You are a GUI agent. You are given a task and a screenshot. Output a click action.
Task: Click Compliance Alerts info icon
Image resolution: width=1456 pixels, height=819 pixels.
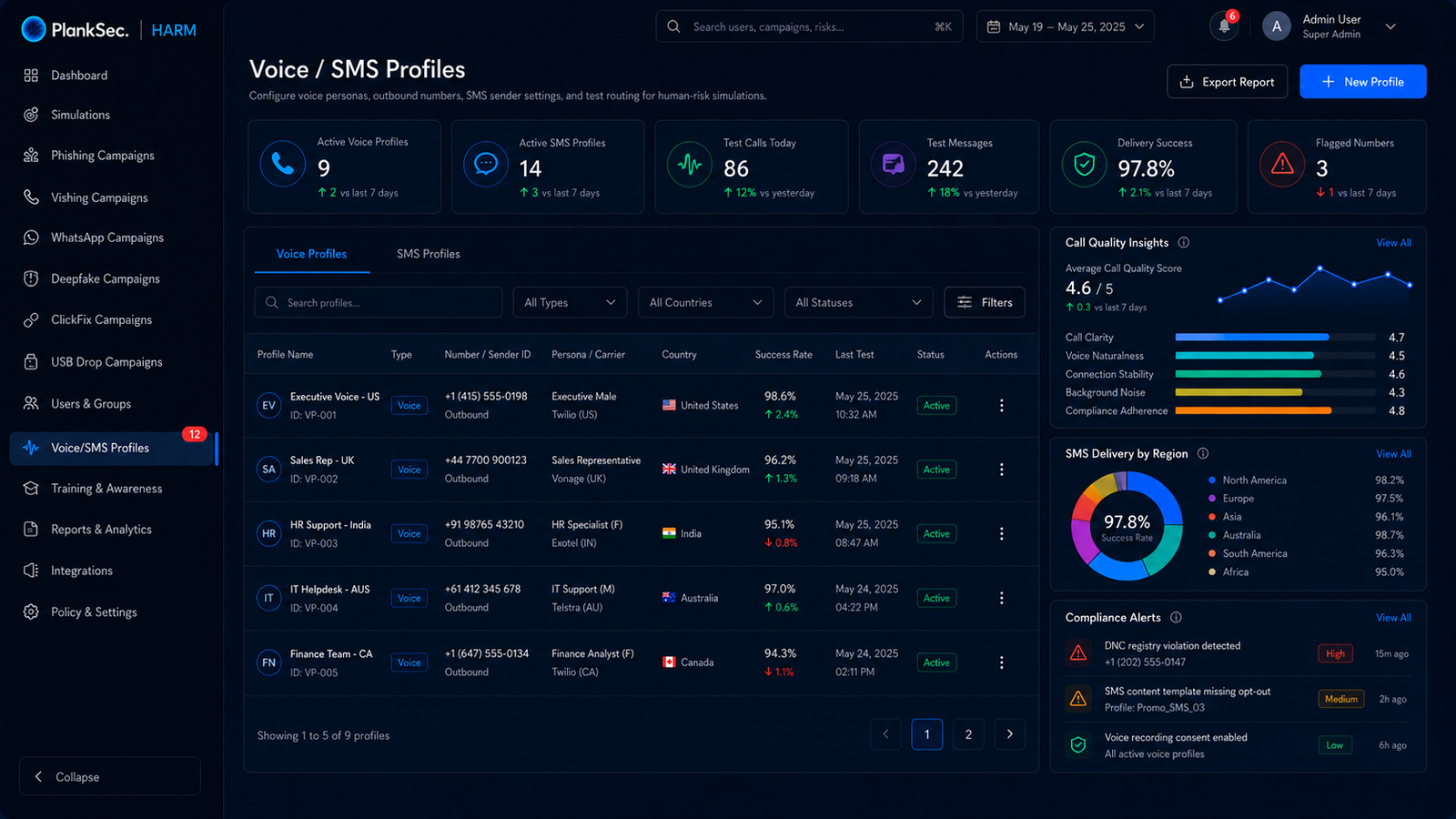pos(1176,617)
